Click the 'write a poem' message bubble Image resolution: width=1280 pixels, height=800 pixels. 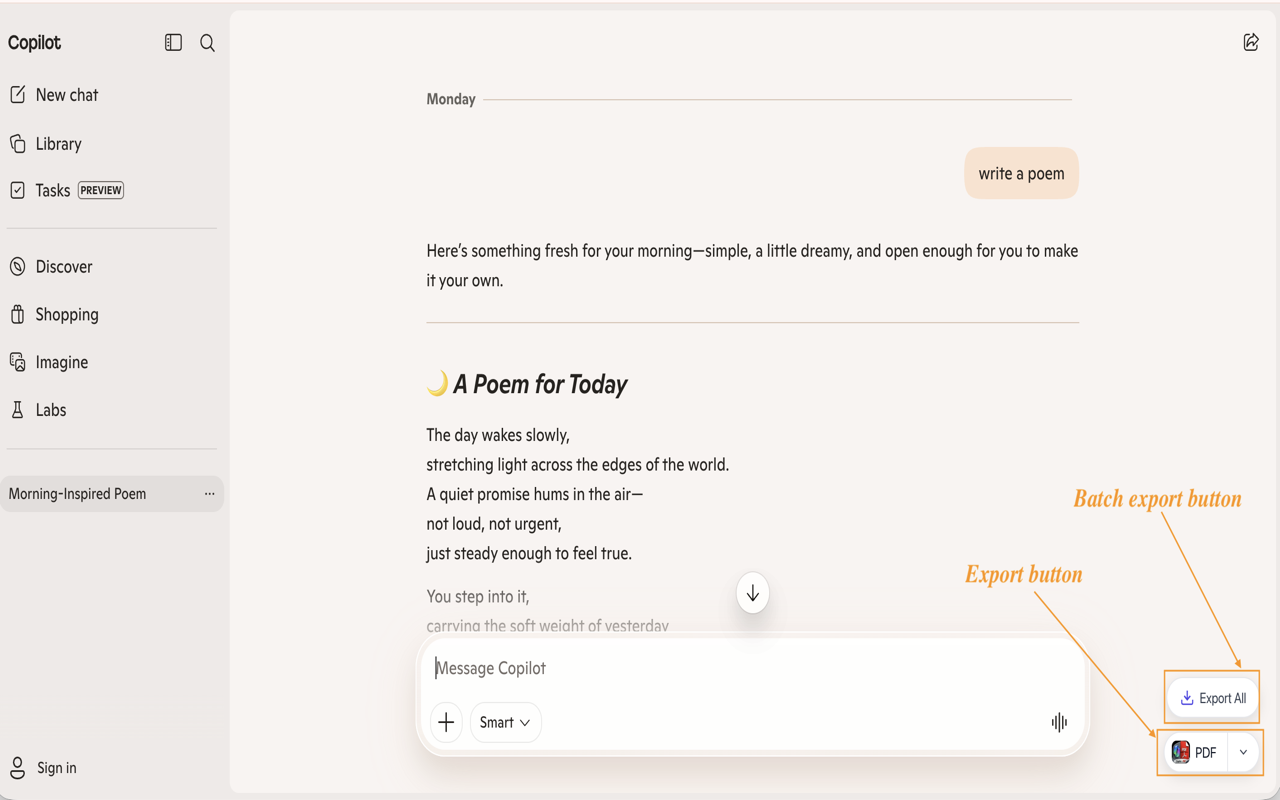click(x=1021, y=173)
